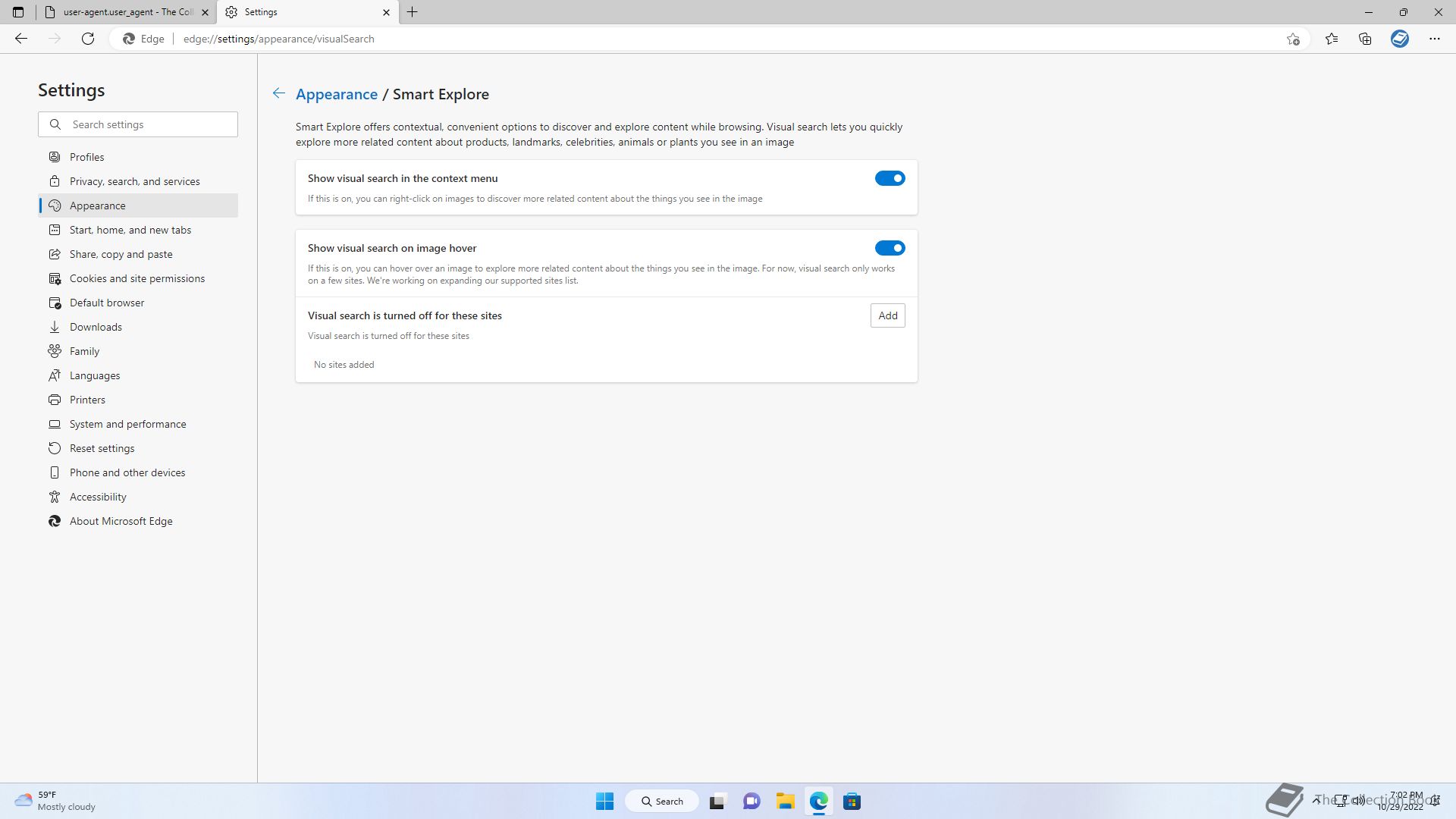Open the Favorites list icon
The width and height of the screenshot is (1456, 819).
point(1332,39)
